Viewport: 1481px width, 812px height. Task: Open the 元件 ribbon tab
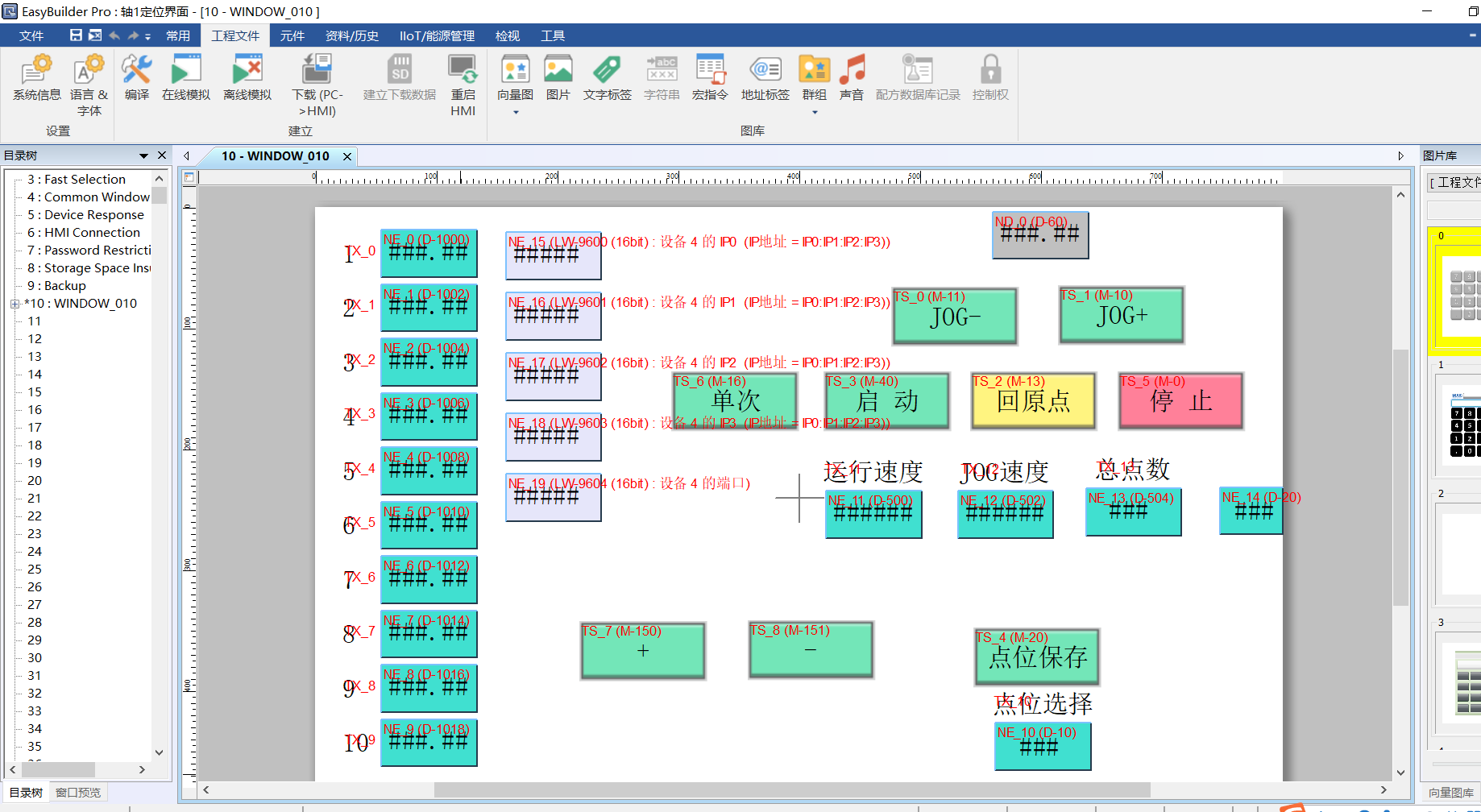pos(292,35)
